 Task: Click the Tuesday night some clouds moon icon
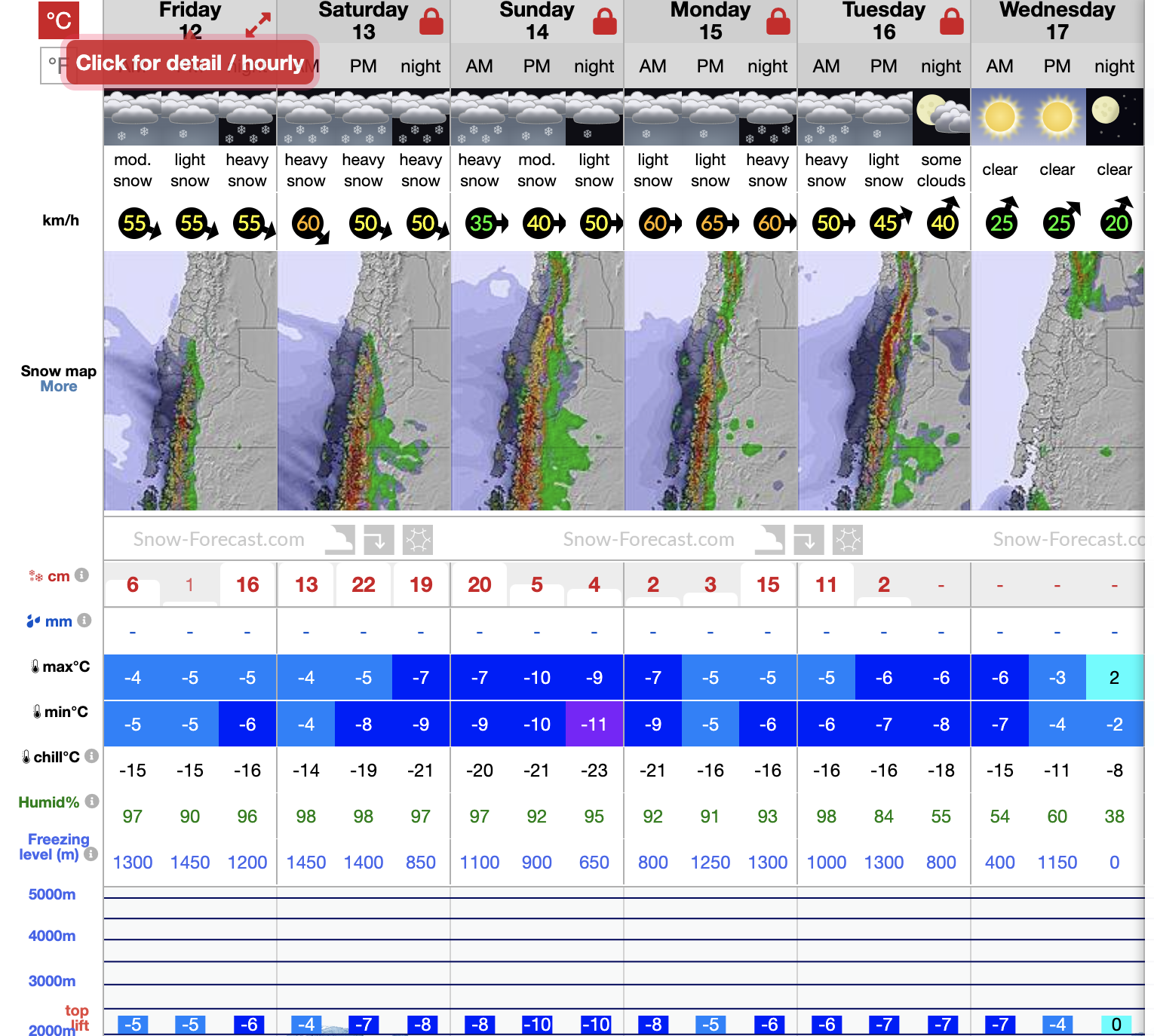[x=941, y=117]
